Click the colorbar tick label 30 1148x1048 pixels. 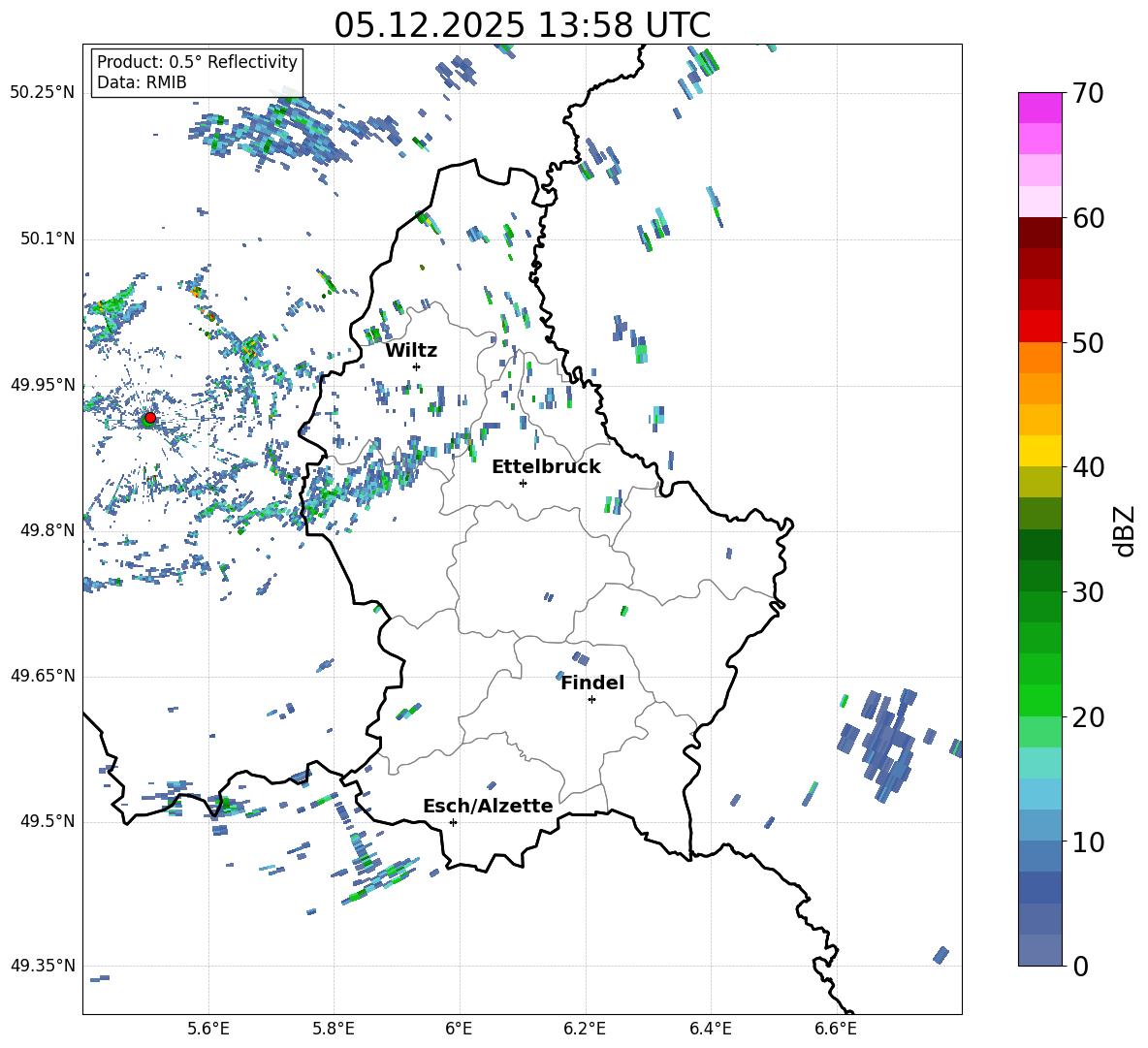1088,592
